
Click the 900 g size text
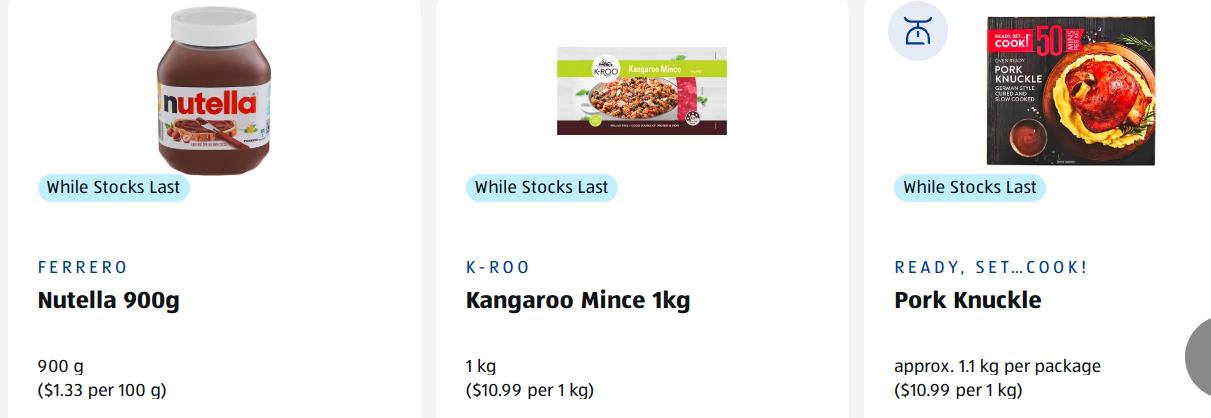click(x=61, y=366)
